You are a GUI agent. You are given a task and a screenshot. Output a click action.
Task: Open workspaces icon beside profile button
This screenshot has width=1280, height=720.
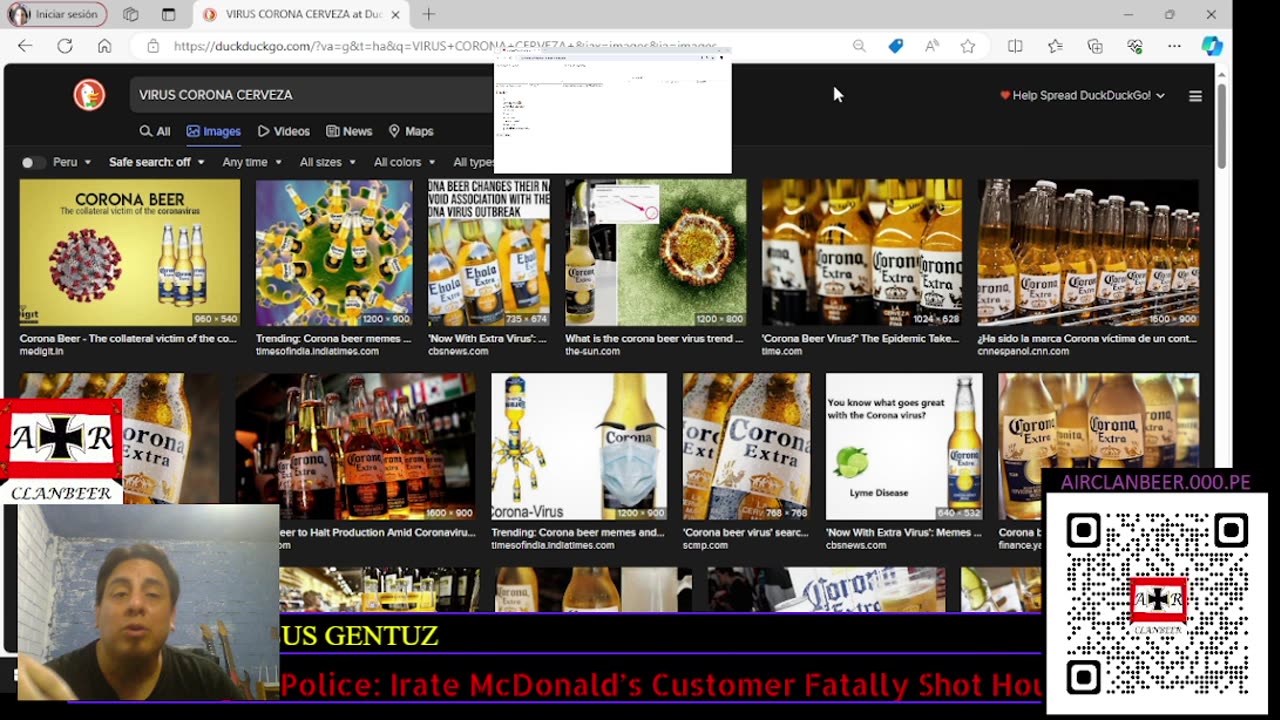(130, 15)
